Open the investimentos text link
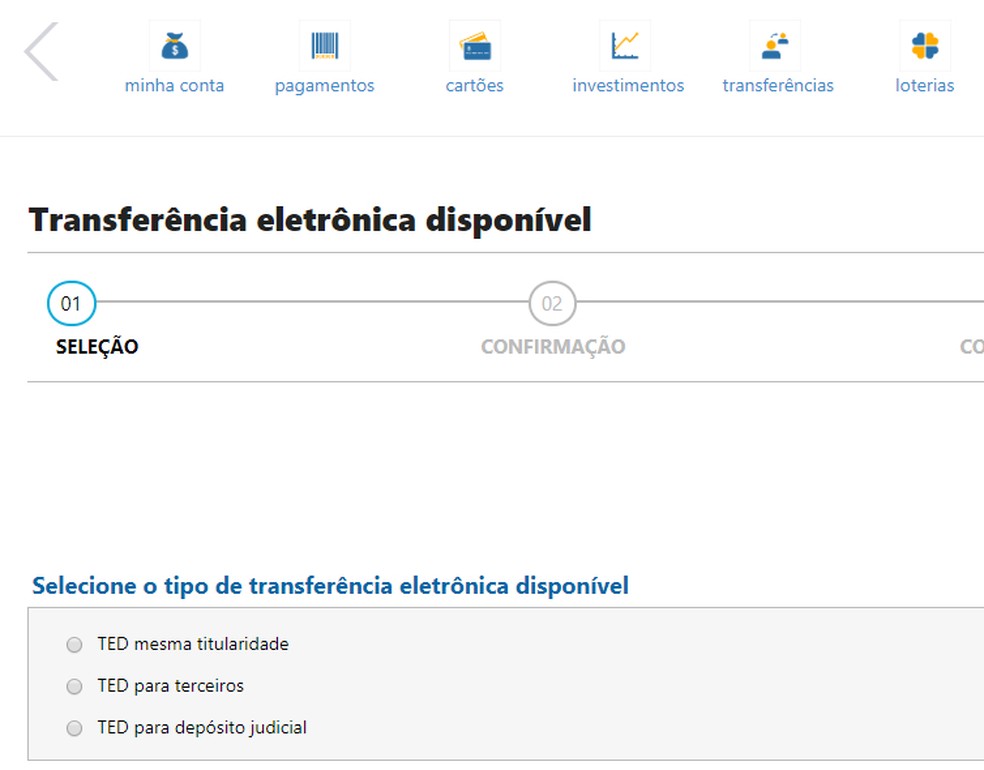984x770 pixels. point(627,85)
